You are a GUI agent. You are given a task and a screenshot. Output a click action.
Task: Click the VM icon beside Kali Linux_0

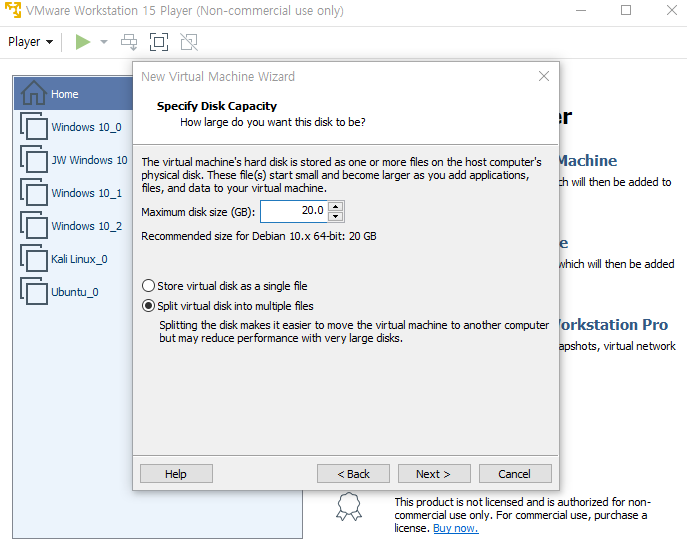[34, 259]
